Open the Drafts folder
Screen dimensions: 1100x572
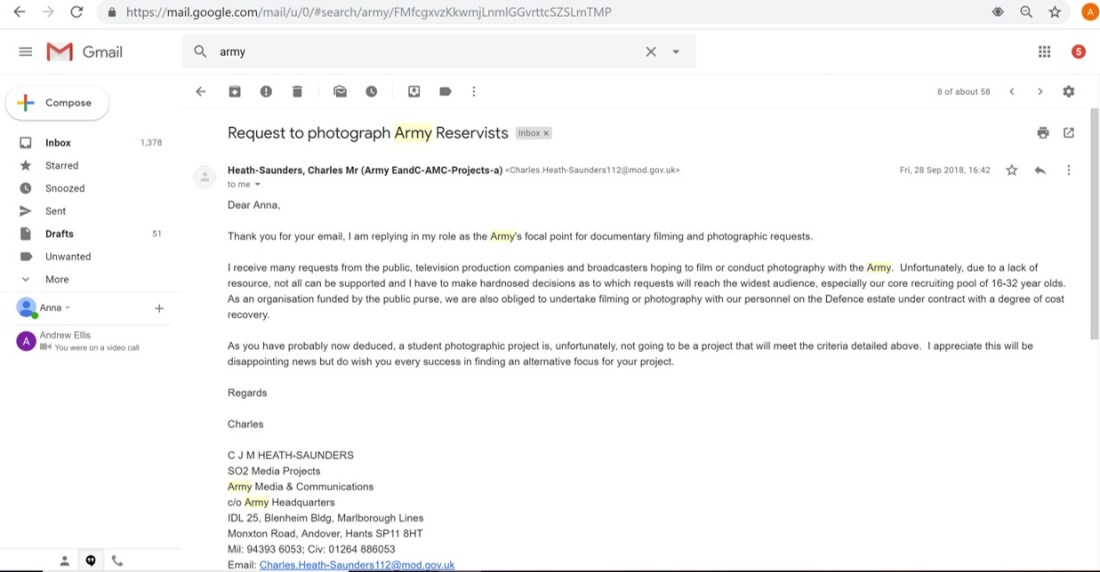[59, 234]
